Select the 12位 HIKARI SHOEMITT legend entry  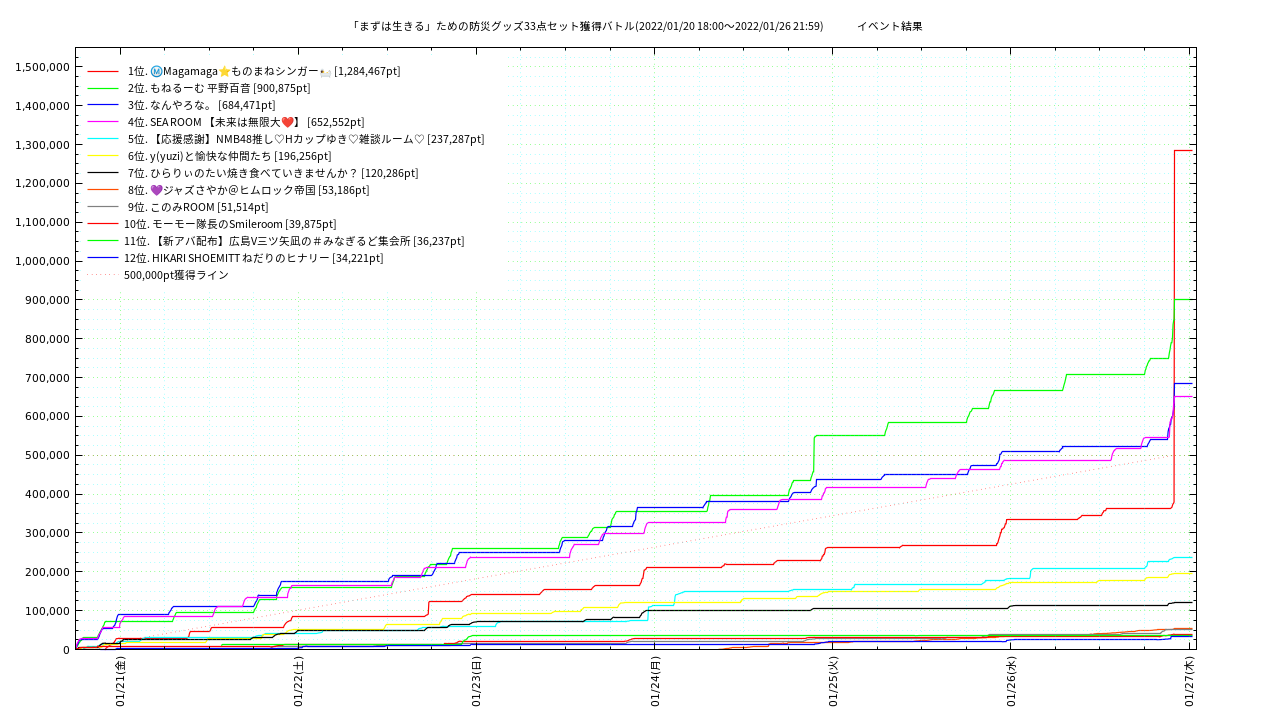point(253,258)
